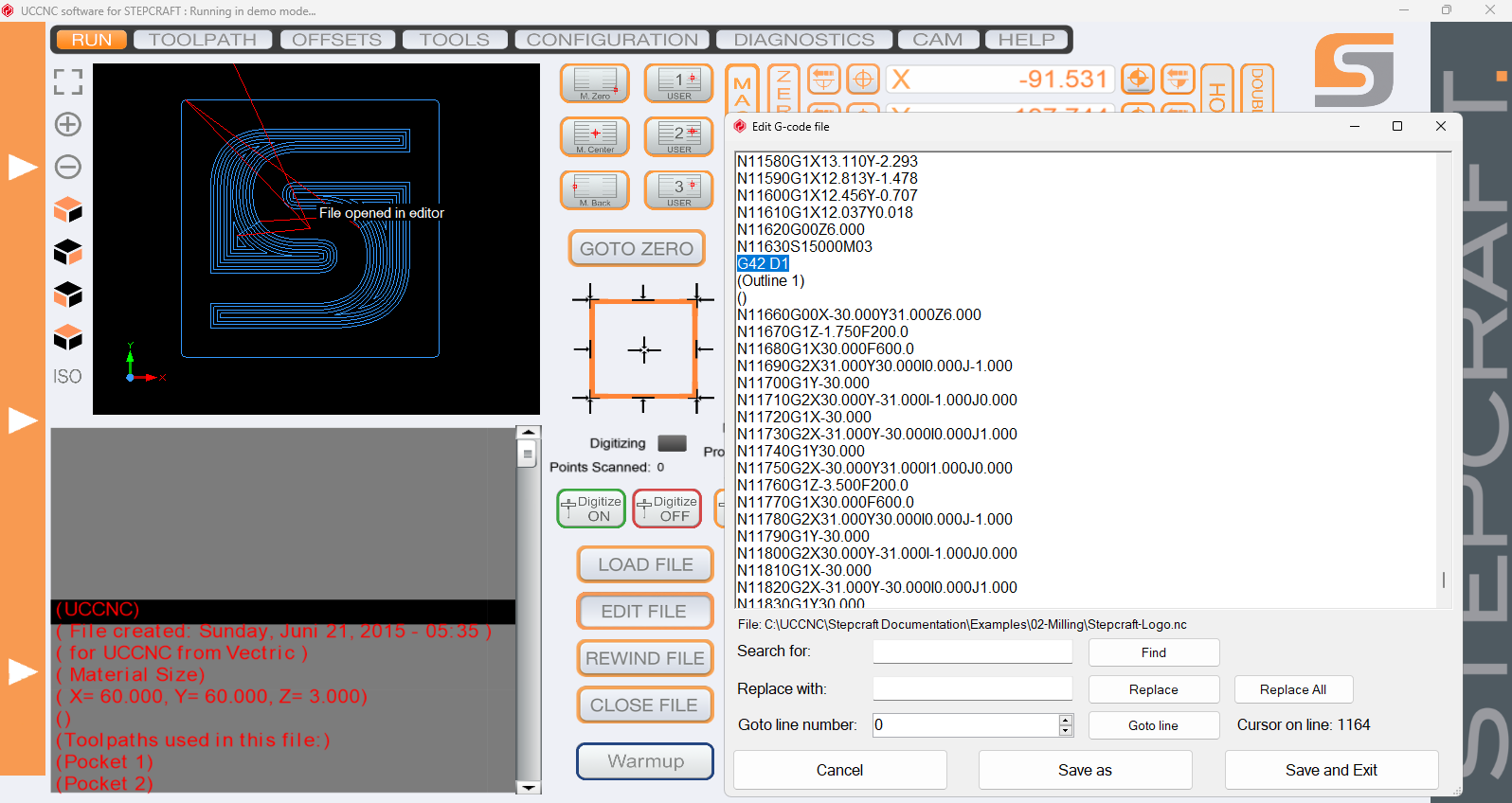
Task: Open the RUN tab
Action: 92,40
